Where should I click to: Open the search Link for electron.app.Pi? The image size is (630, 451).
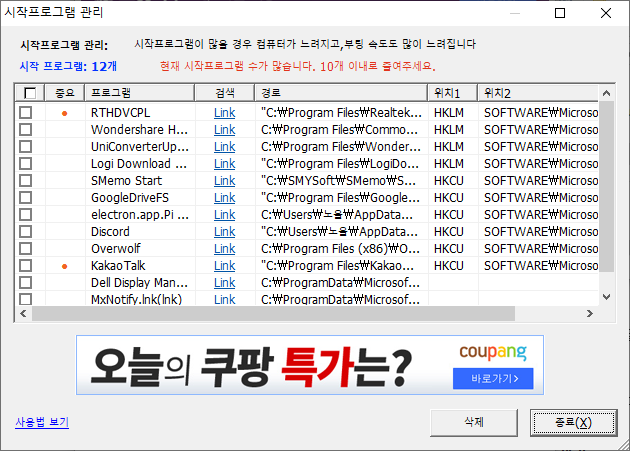(x=225, y=215)
